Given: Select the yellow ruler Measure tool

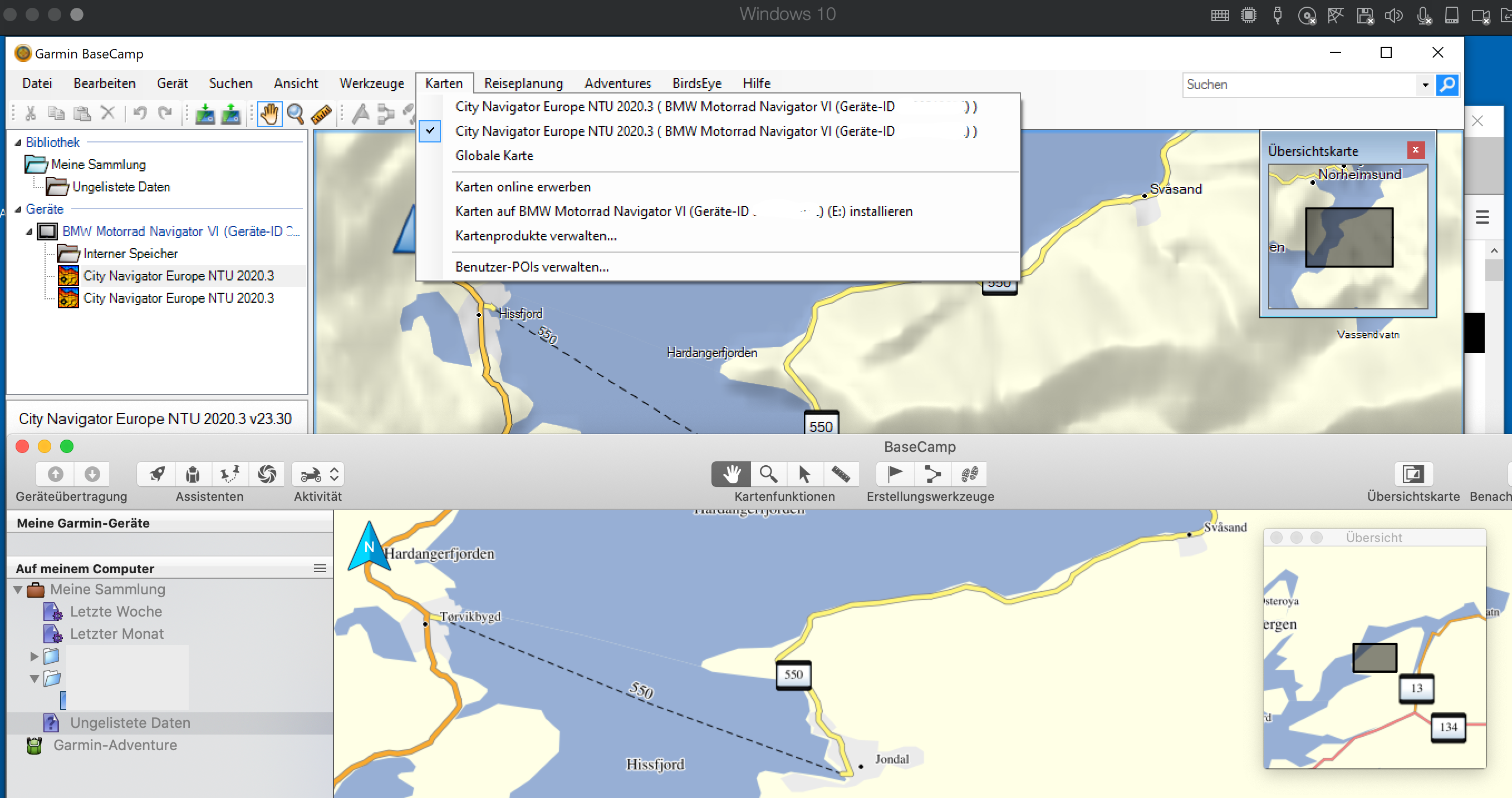Looking at the screenshot, I should 321,114.
